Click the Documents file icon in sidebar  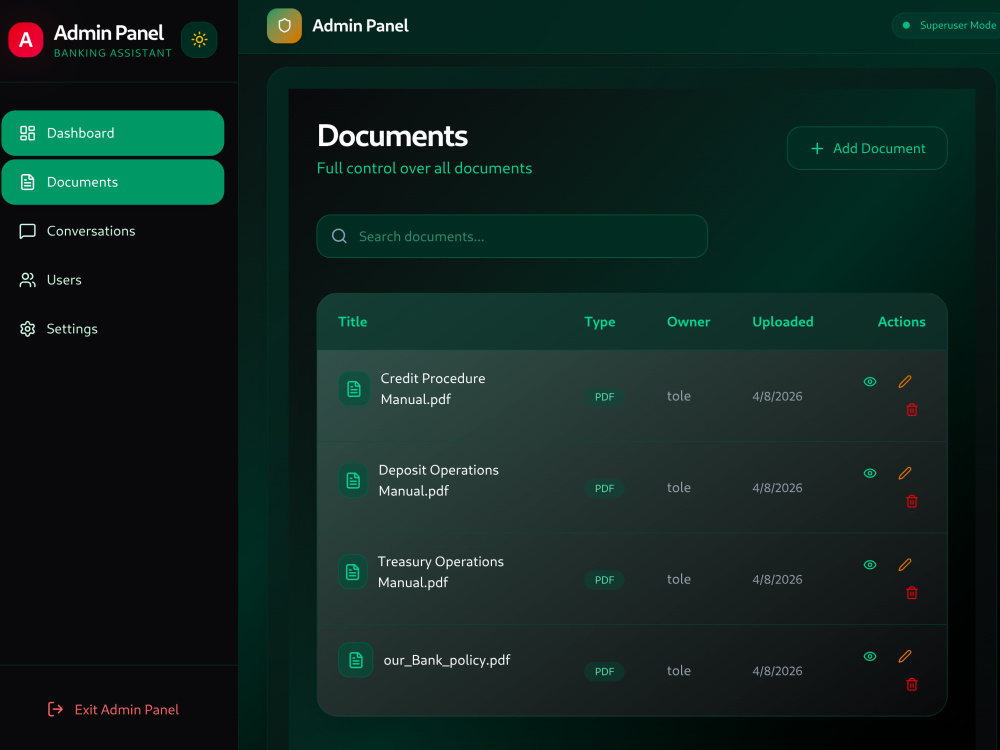point(27,182)
